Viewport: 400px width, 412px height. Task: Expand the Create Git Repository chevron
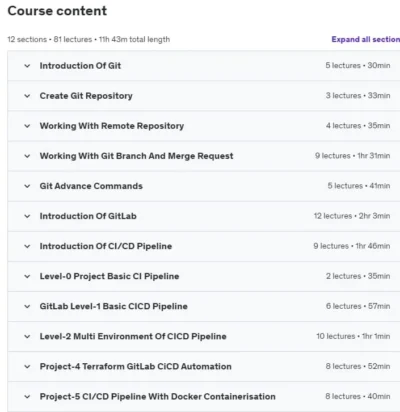(27, 96)
